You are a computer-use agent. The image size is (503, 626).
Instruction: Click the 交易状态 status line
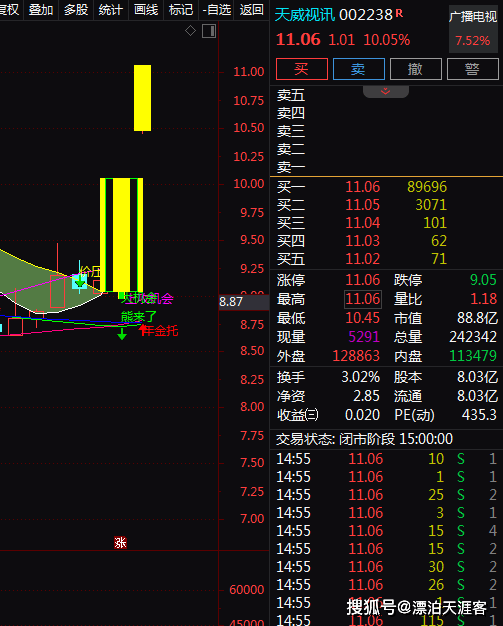364,439
